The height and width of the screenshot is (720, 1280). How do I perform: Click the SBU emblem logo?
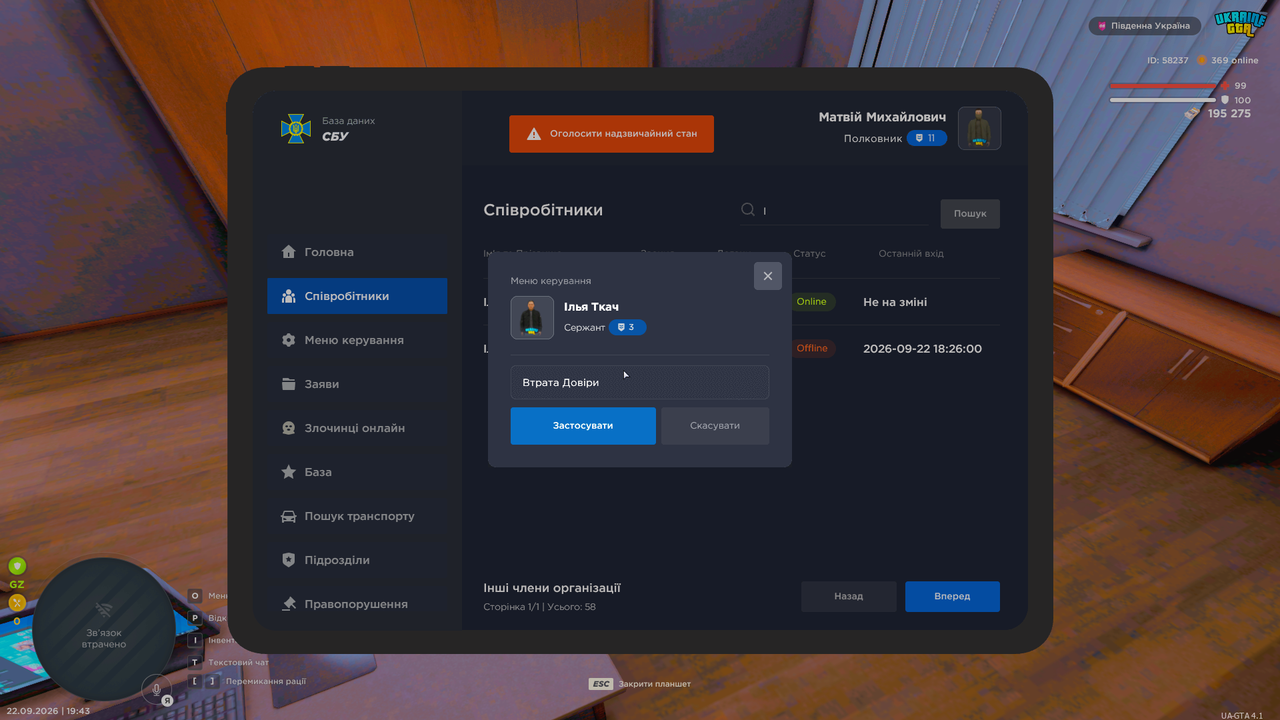[296, 128]
